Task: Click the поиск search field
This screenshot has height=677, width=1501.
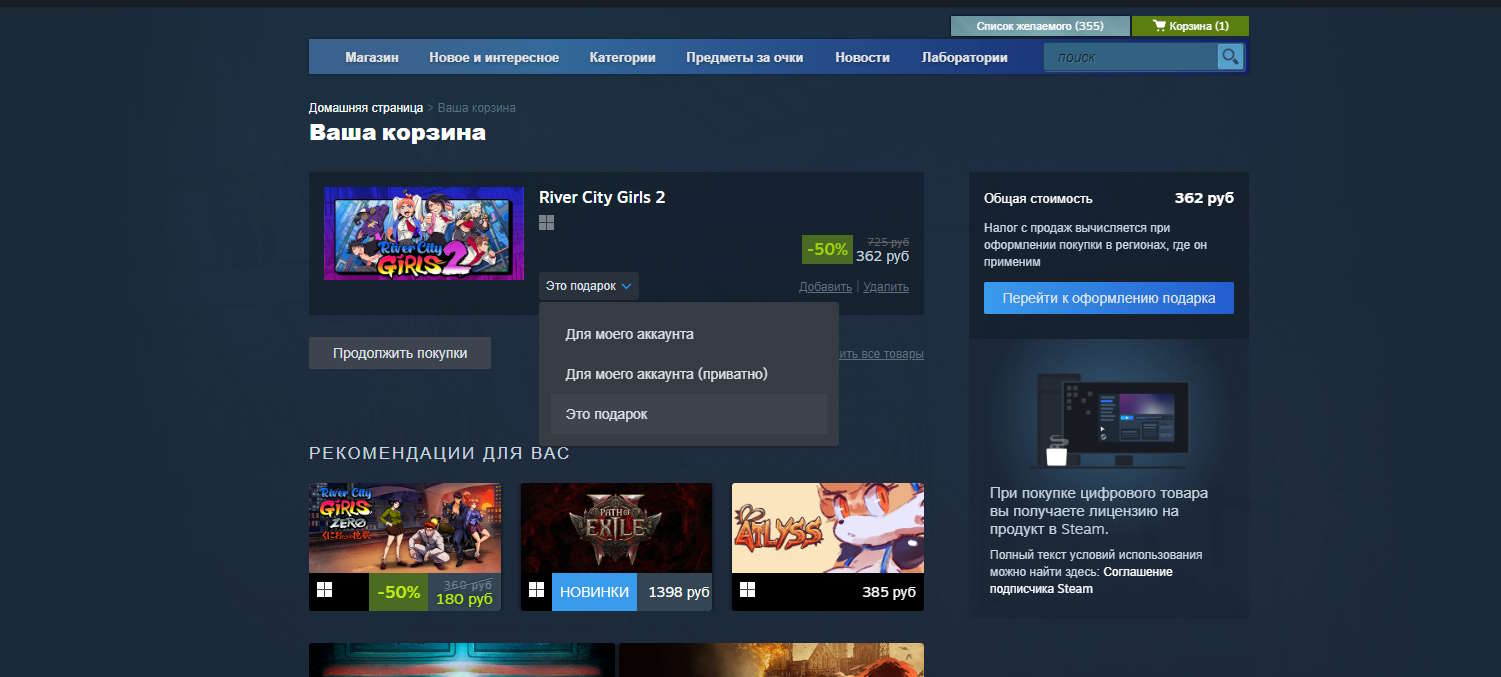Action: (x=1131, y=57)
